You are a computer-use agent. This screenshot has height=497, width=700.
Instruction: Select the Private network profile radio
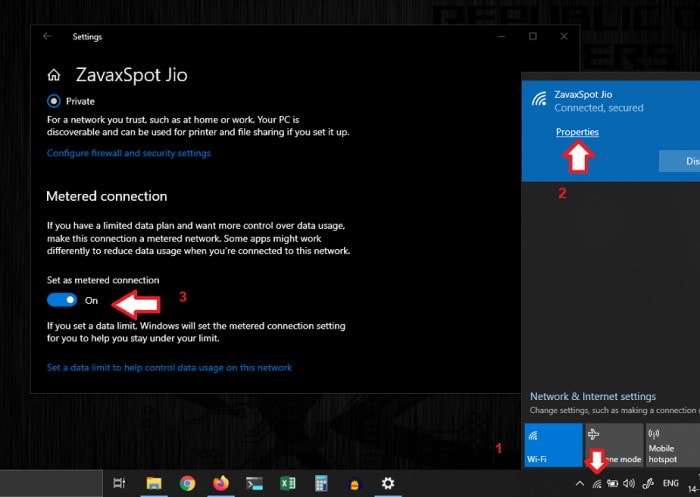click(54, 101)
